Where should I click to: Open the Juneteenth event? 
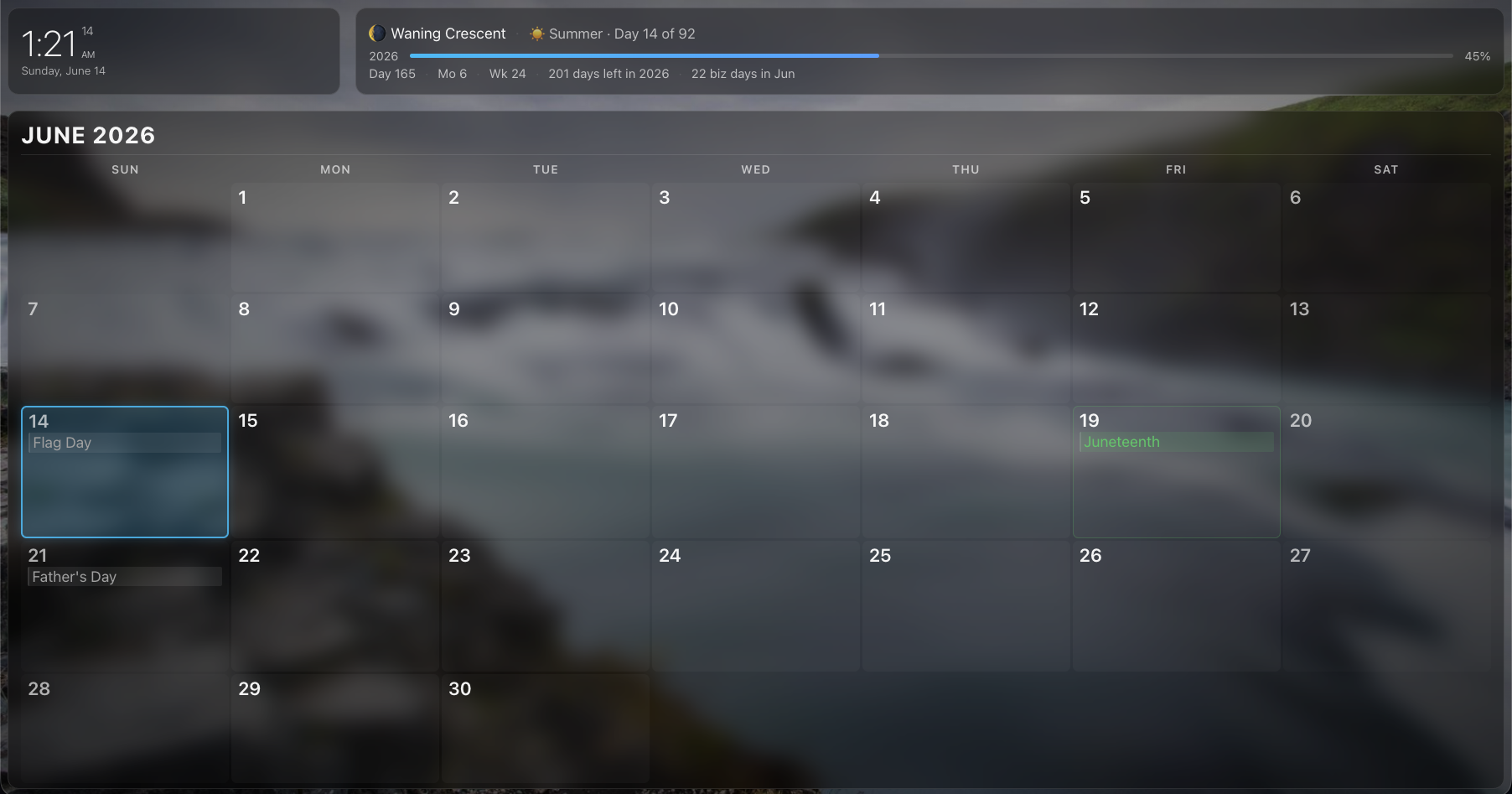click(x=1177, y=442)
